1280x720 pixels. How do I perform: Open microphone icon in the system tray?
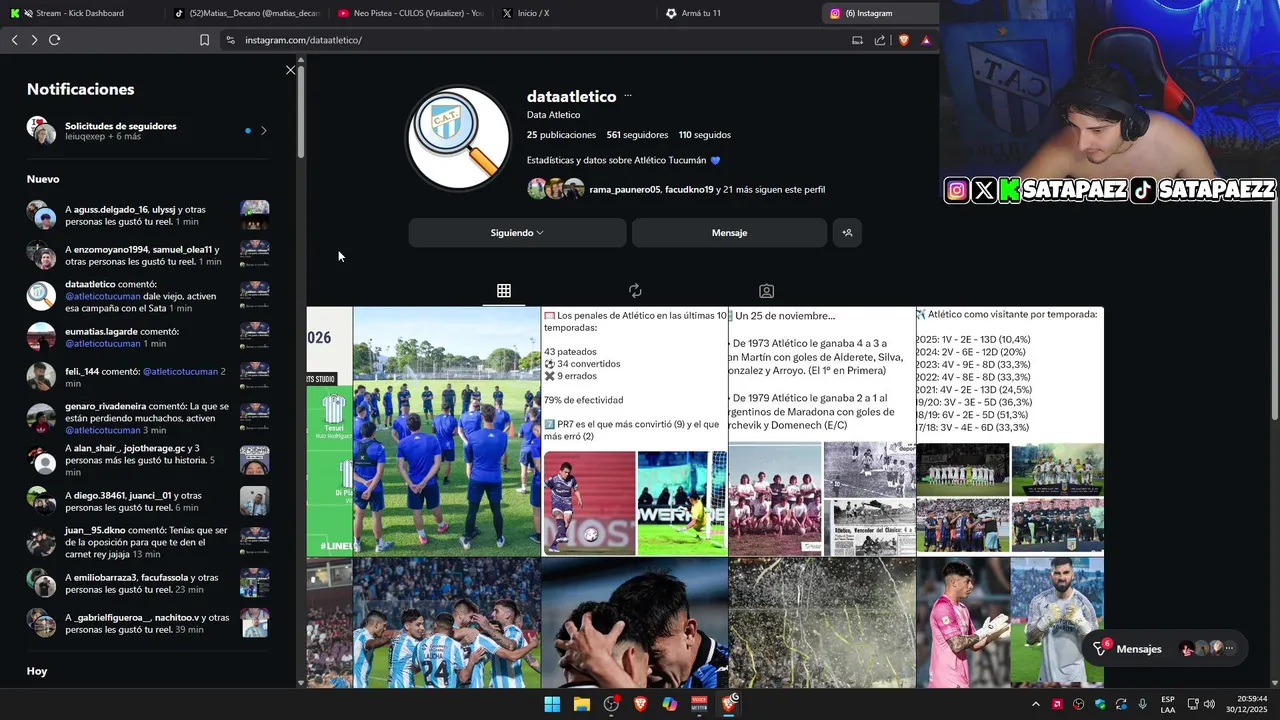(1142, 704)
